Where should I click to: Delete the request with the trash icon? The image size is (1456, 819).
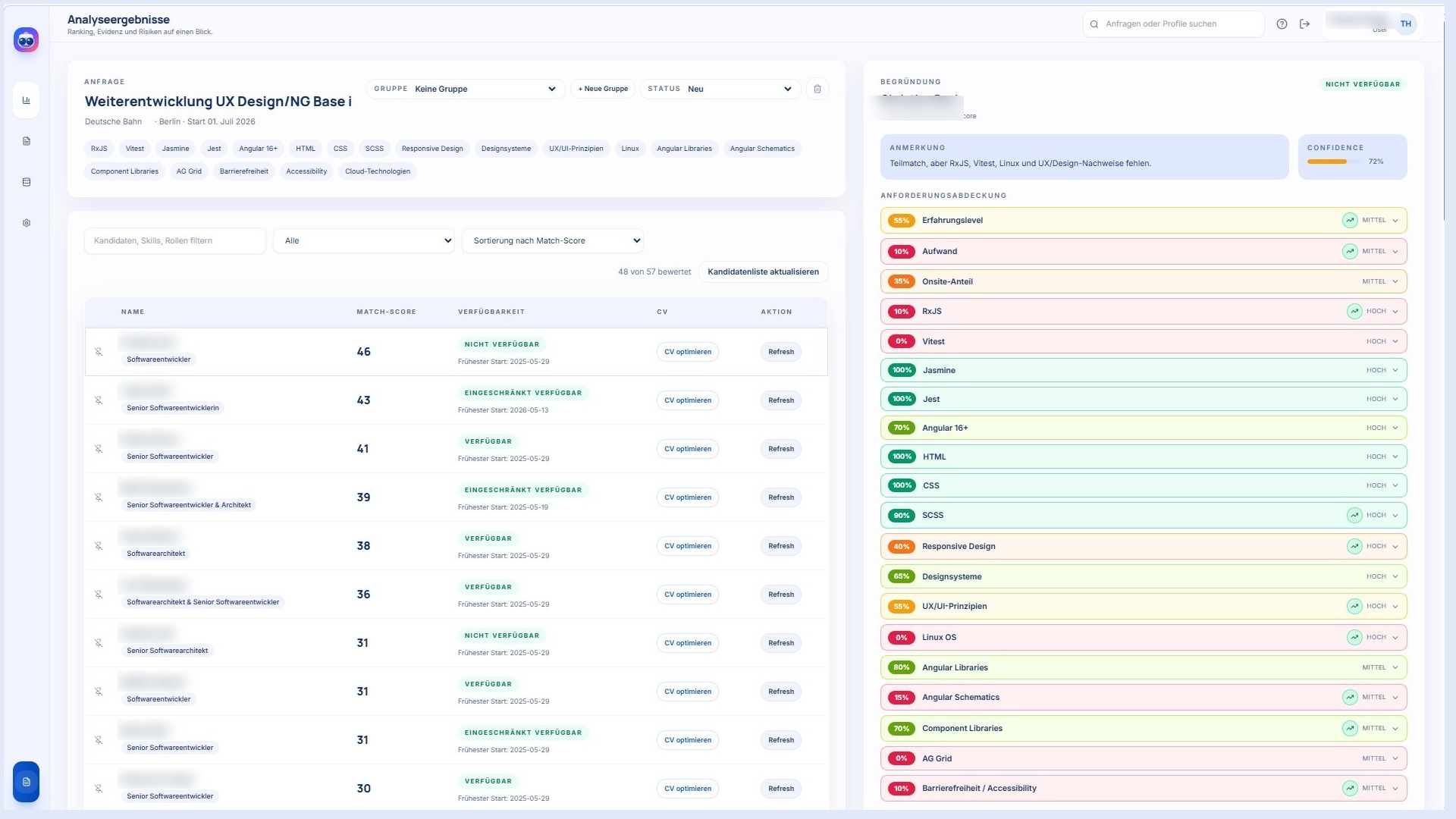tap(817, 89)
